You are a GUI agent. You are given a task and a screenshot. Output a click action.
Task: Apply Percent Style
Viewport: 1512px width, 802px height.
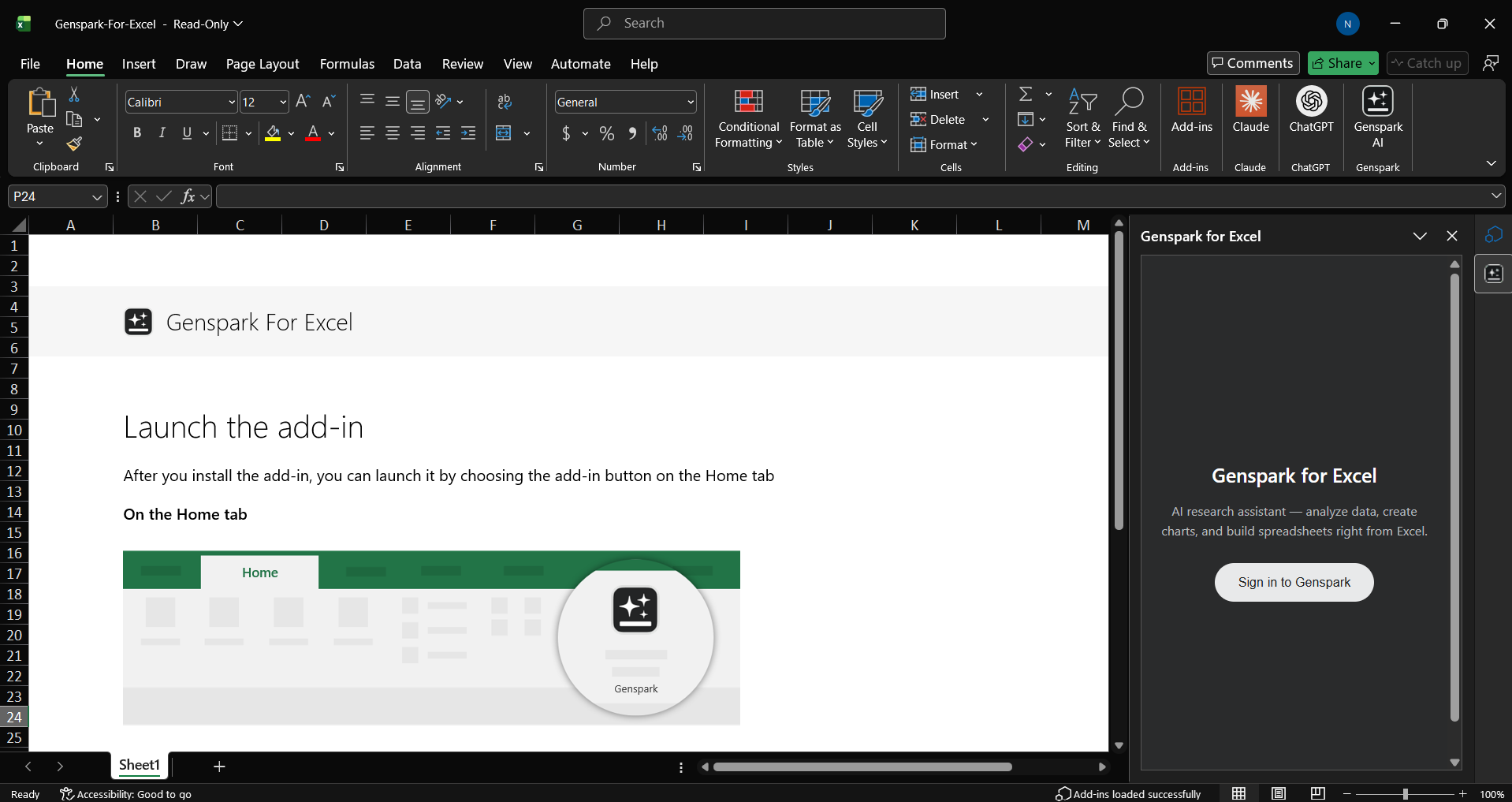point(607,133)
